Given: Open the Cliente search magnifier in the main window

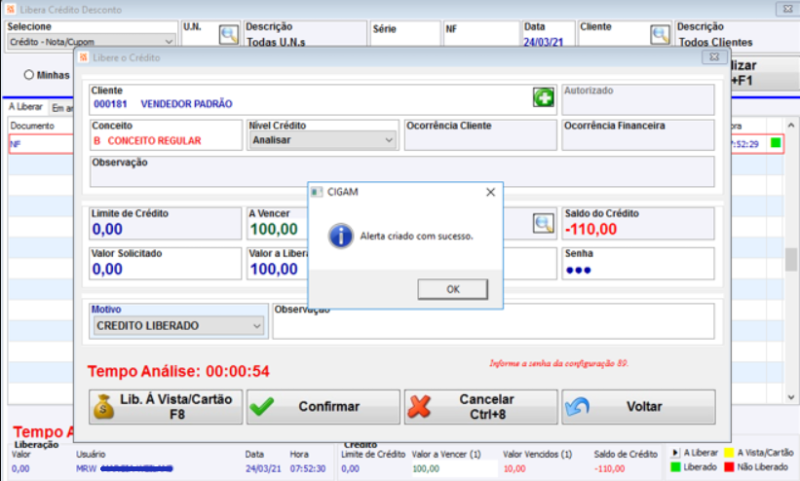Looking at the screenshot, I should tap(660, 35).
